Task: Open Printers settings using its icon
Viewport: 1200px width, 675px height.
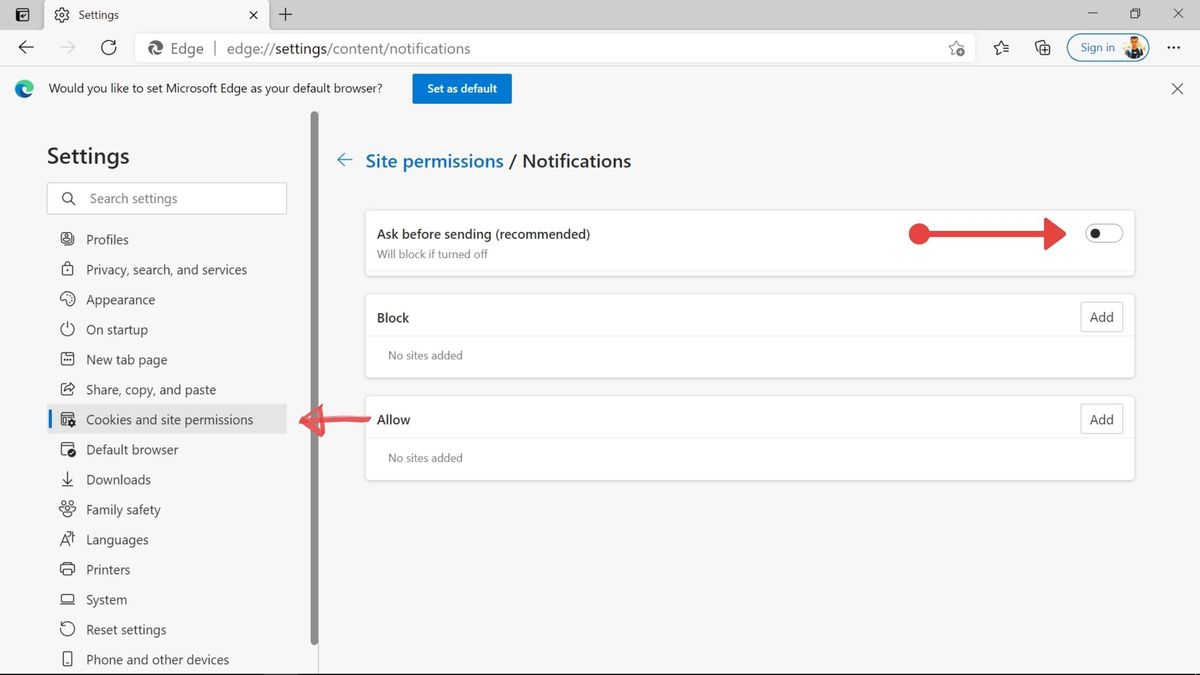Action: pyautogui.click(x=68, y=569)
